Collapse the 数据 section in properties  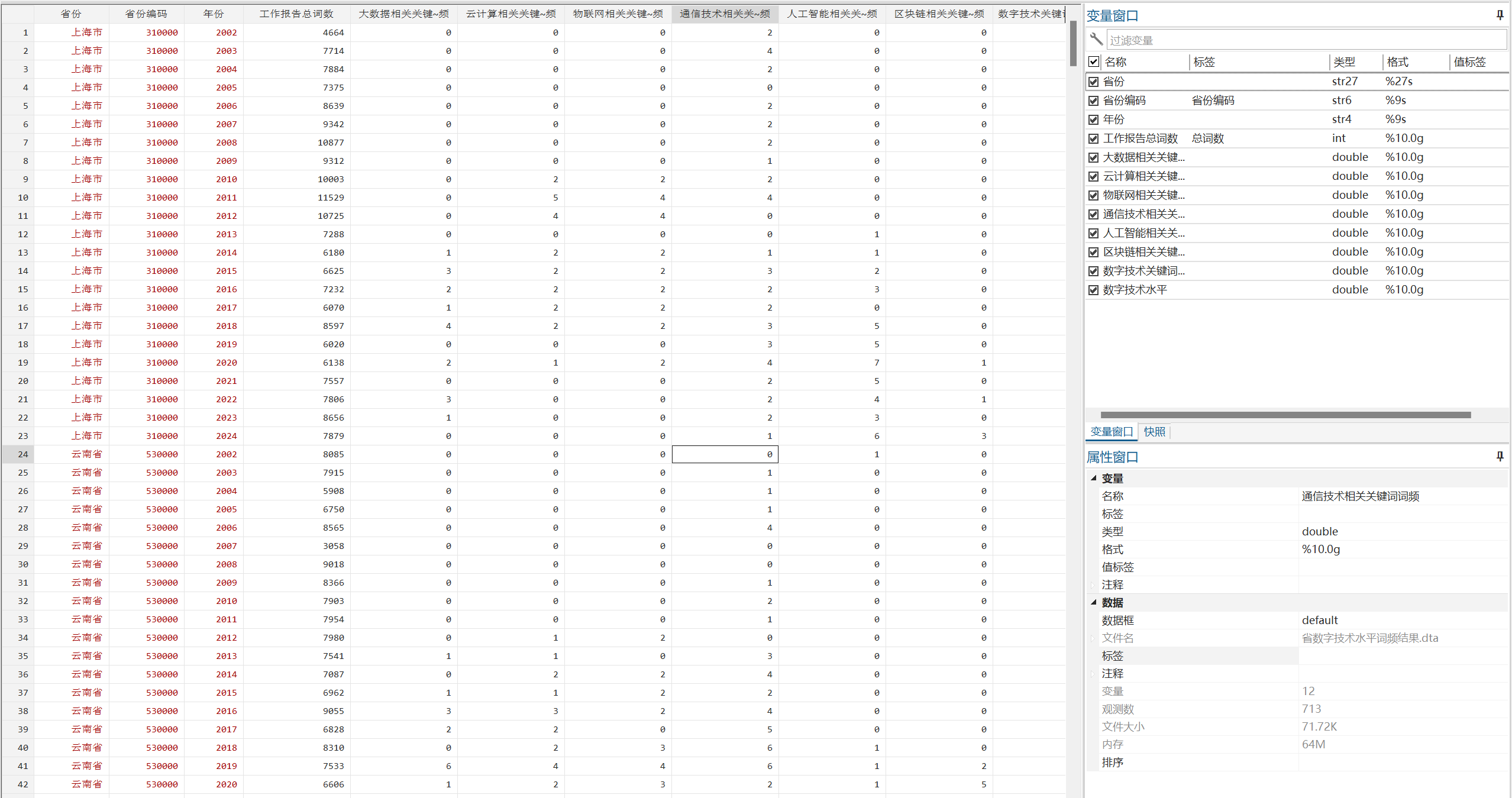(1094, 602)
